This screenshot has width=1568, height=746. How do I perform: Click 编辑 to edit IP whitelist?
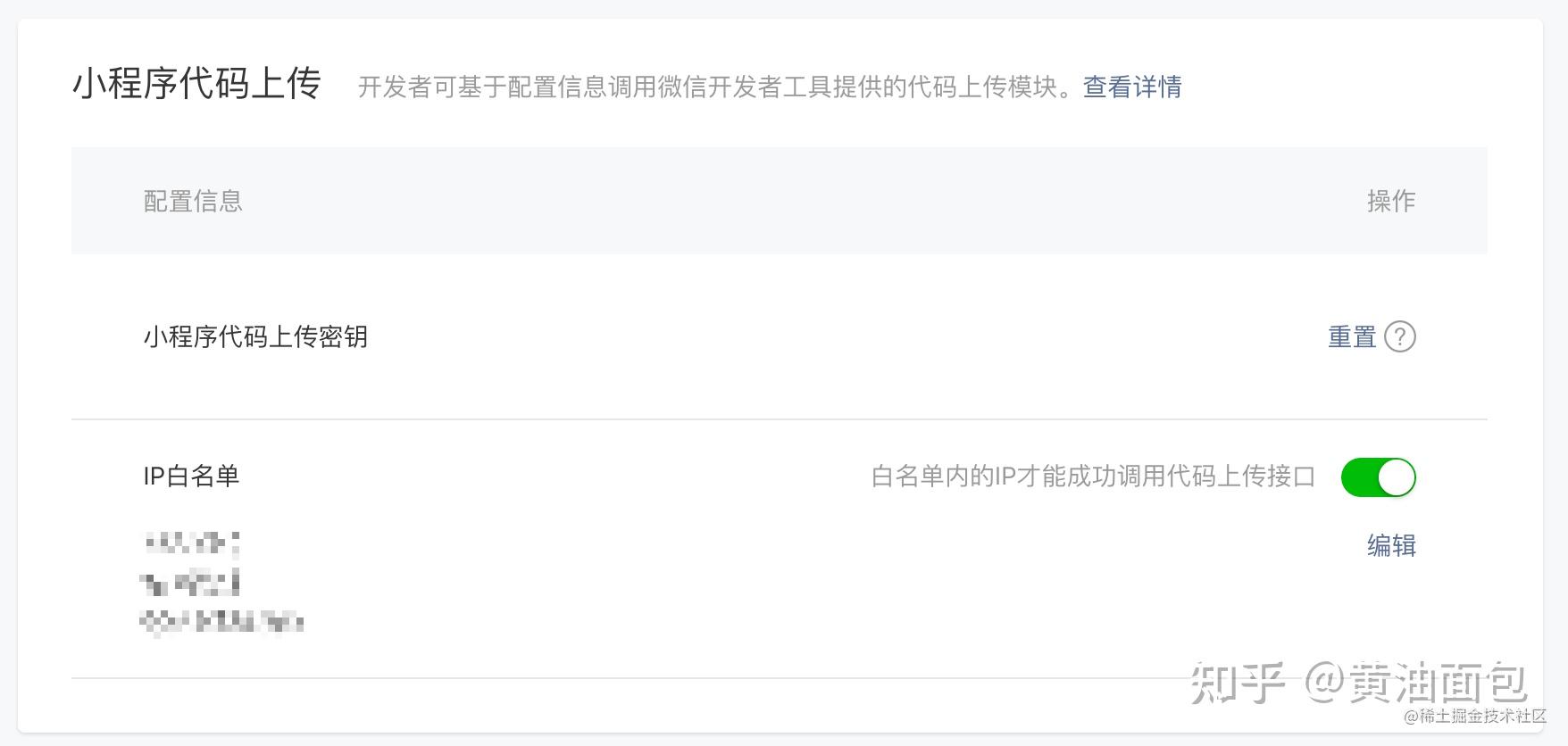coord(1390,545)
